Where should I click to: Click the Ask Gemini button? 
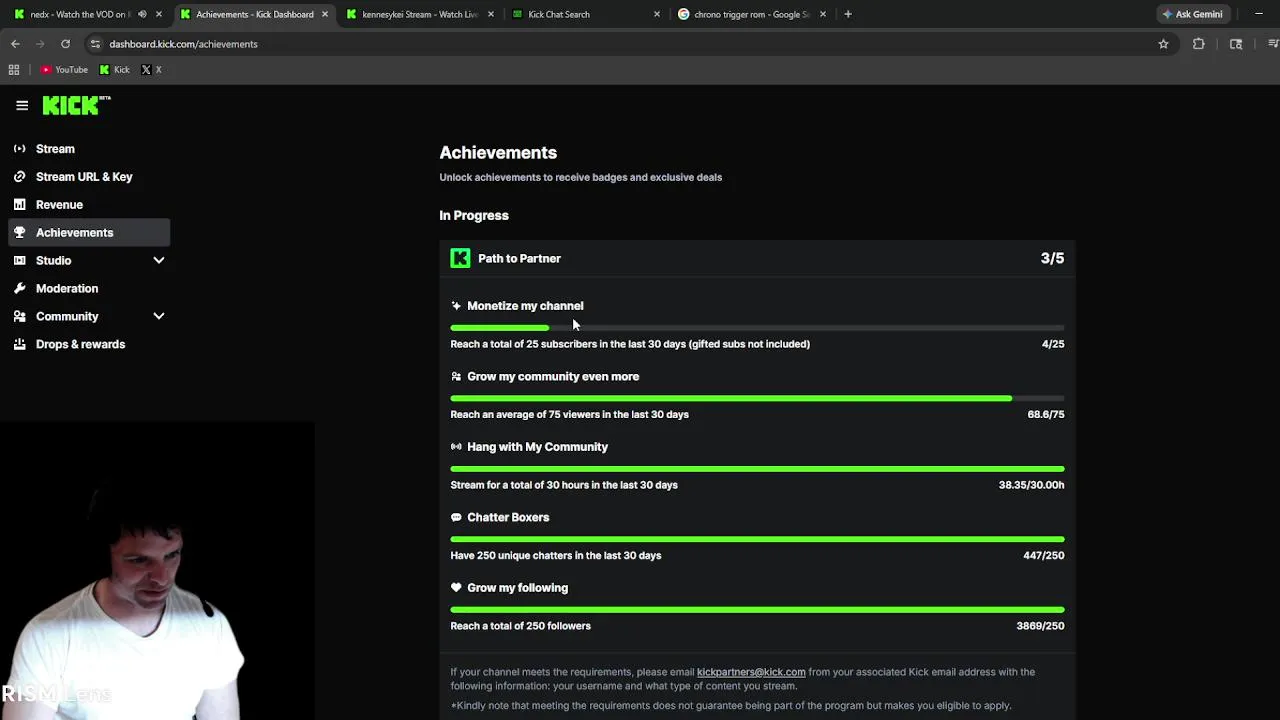point(1192,14)
